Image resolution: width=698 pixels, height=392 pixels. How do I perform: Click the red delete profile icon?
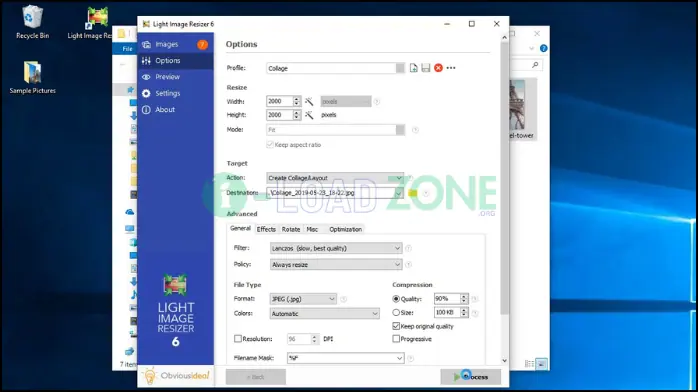click(438, 68)
